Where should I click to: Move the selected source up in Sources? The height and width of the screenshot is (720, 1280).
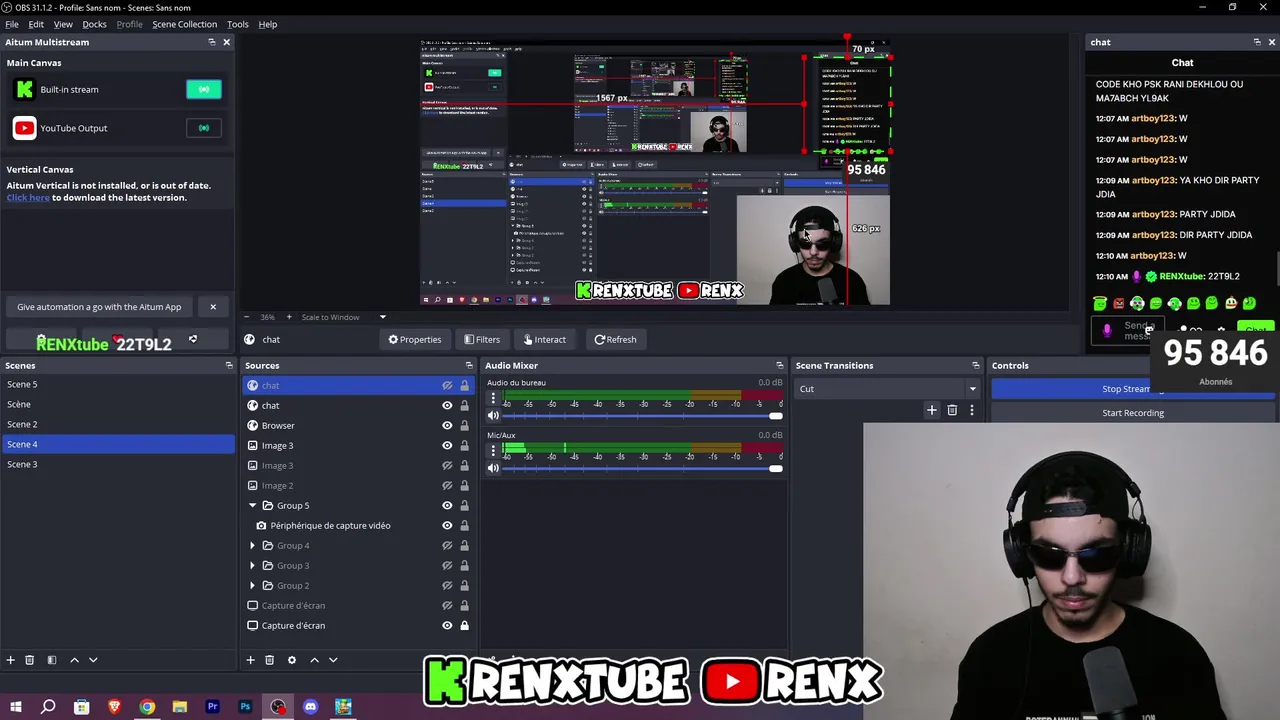pos(314,660)
